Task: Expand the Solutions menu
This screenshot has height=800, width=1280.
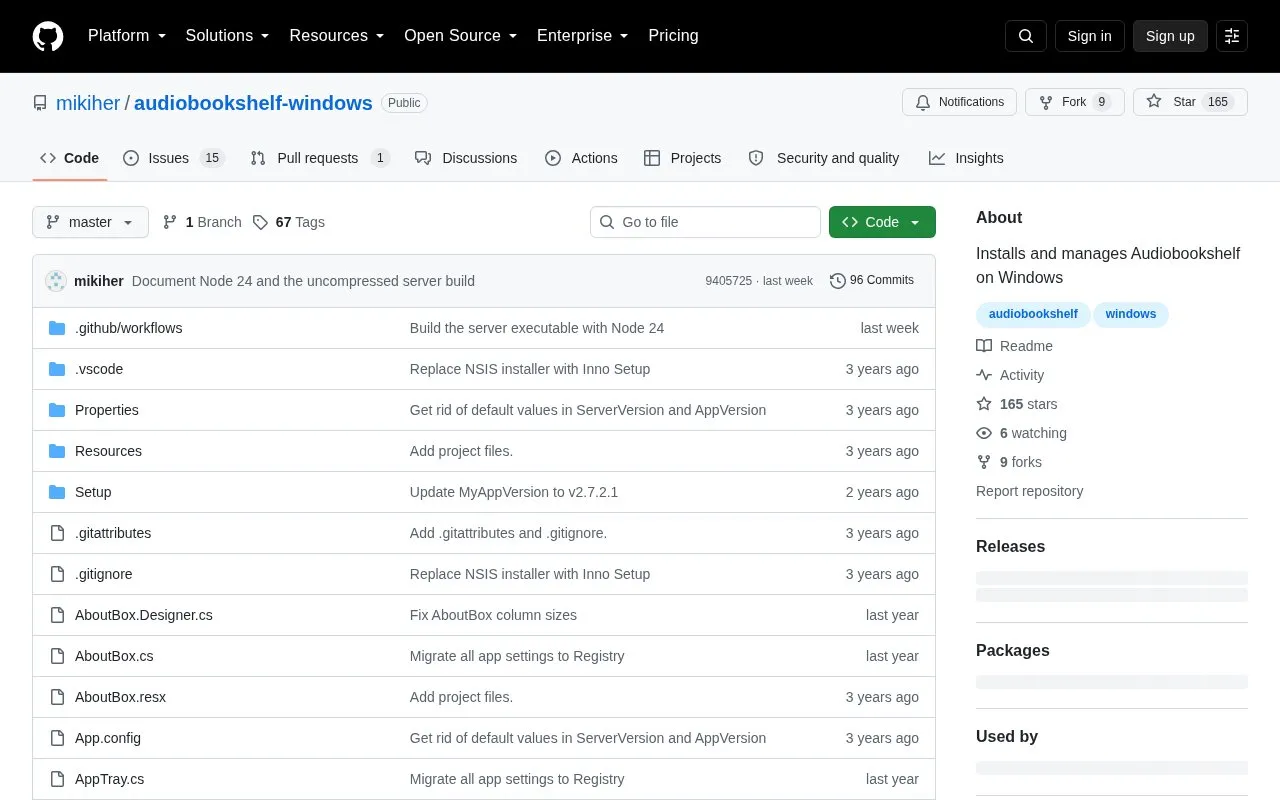Action: 228,36
